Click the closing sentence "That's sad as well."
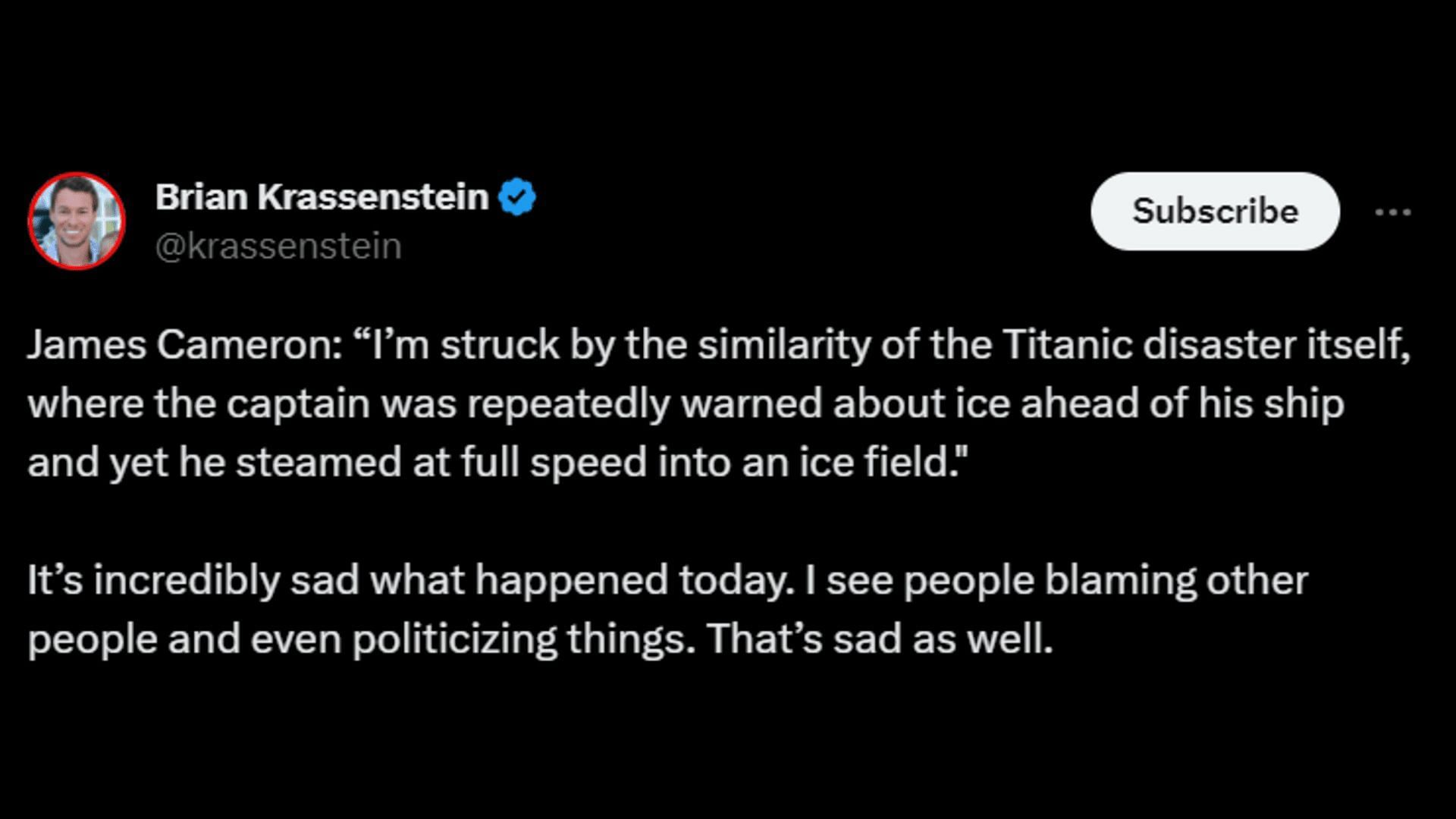1456x819 pixels. tap(880, 639)
